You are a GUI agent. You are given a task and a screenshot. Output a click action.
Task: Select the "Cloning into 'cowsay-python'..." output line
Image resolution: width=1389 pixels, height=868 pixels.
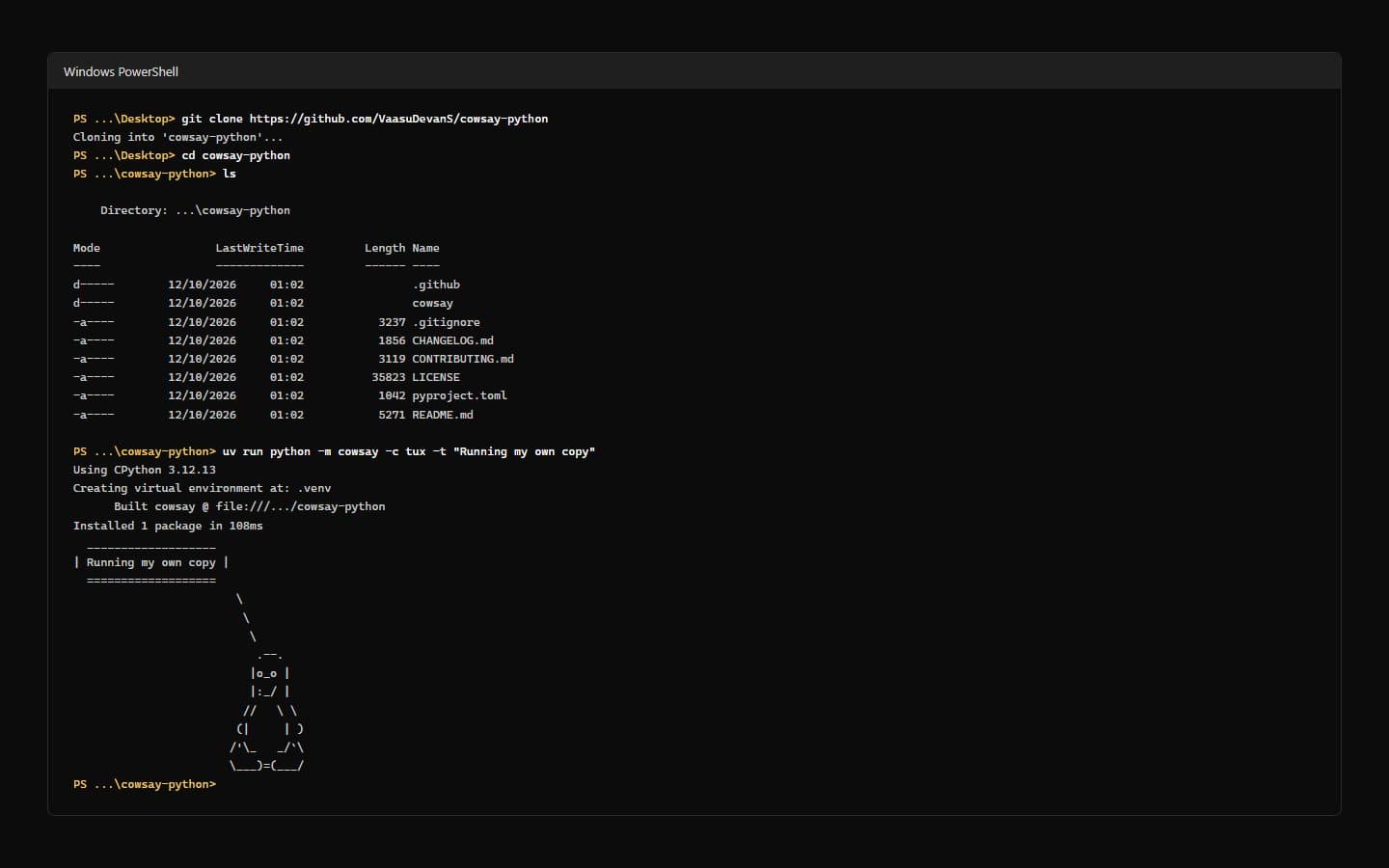tap(178, 137)
